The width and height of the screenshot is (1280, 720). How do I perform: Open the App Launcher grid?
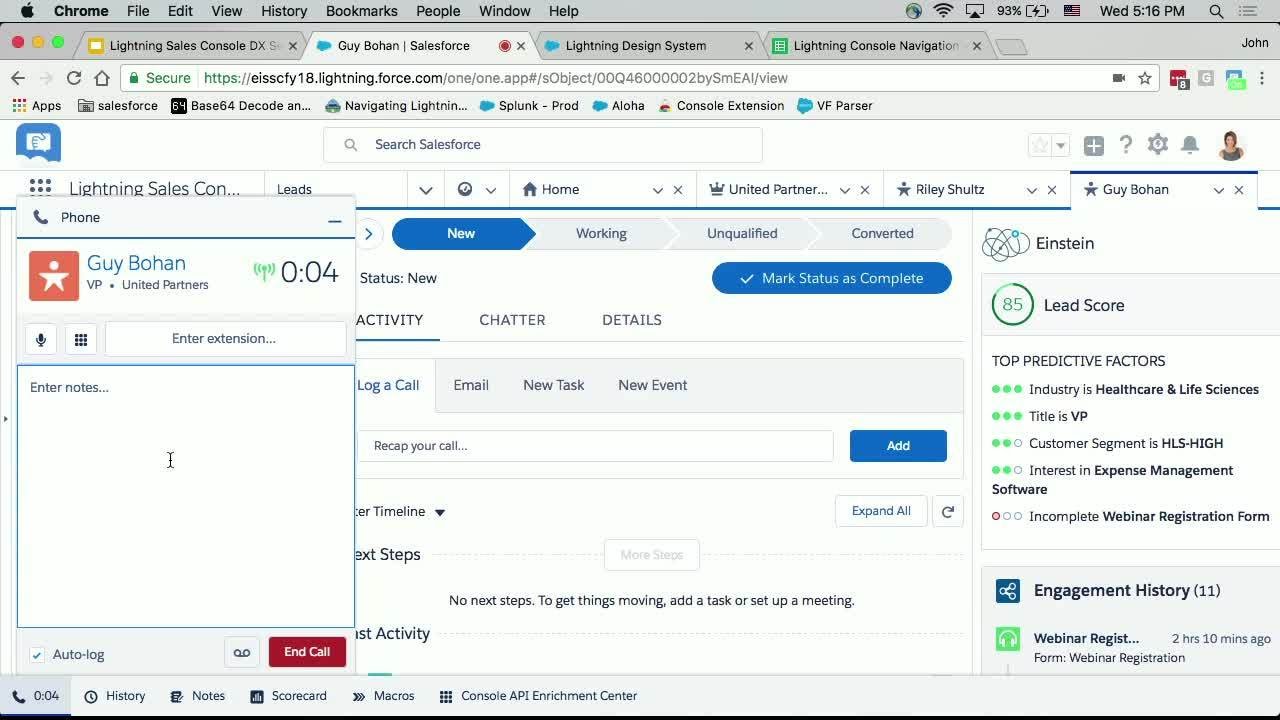click(x=40, y=188)
